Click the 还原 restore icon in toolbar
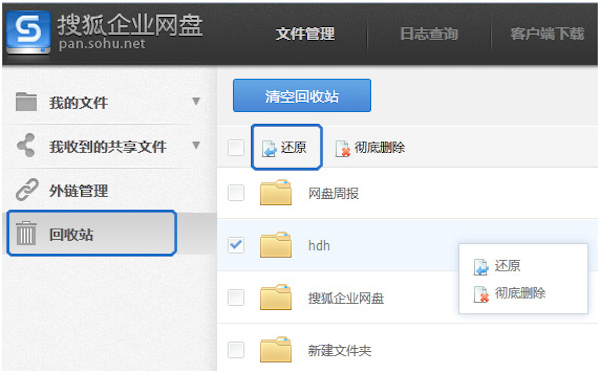Screen dimensions: 600x373 tap(269, 148)
